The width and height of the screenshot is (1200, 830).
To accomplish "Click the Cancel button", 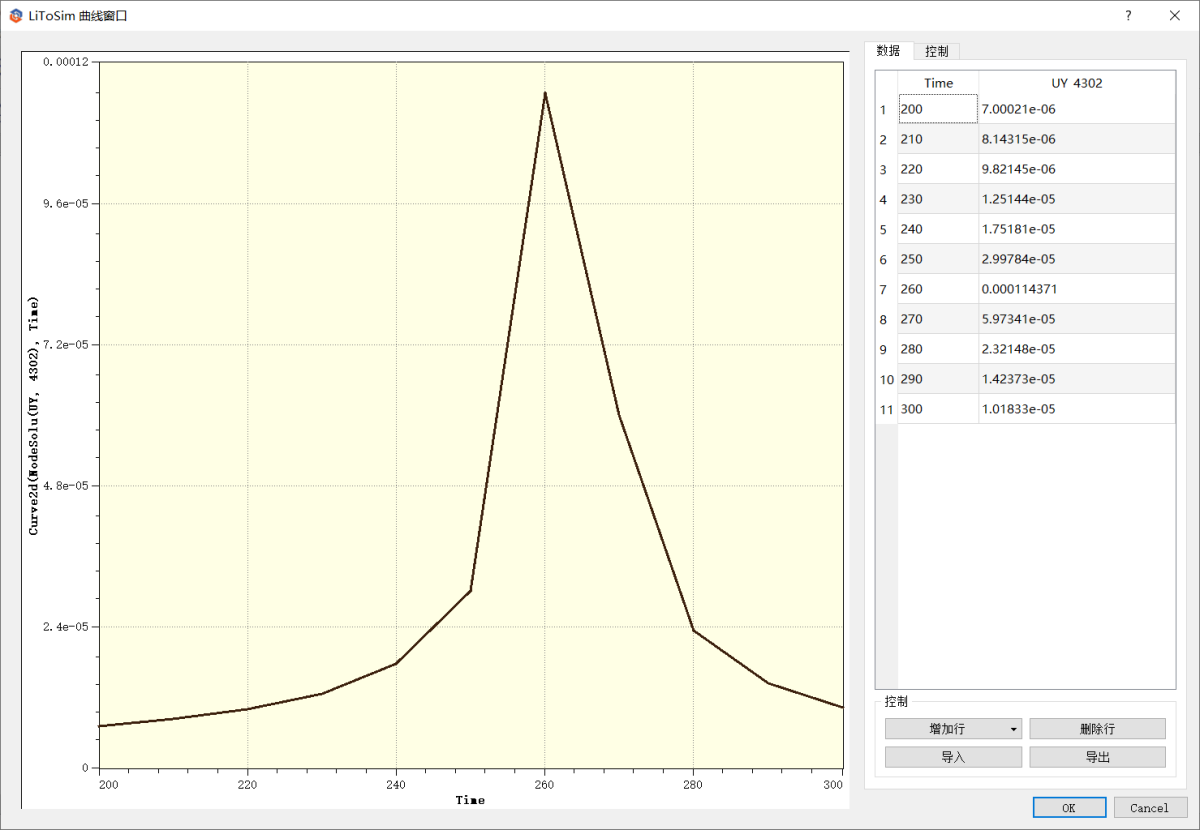I will (1149, 808).
